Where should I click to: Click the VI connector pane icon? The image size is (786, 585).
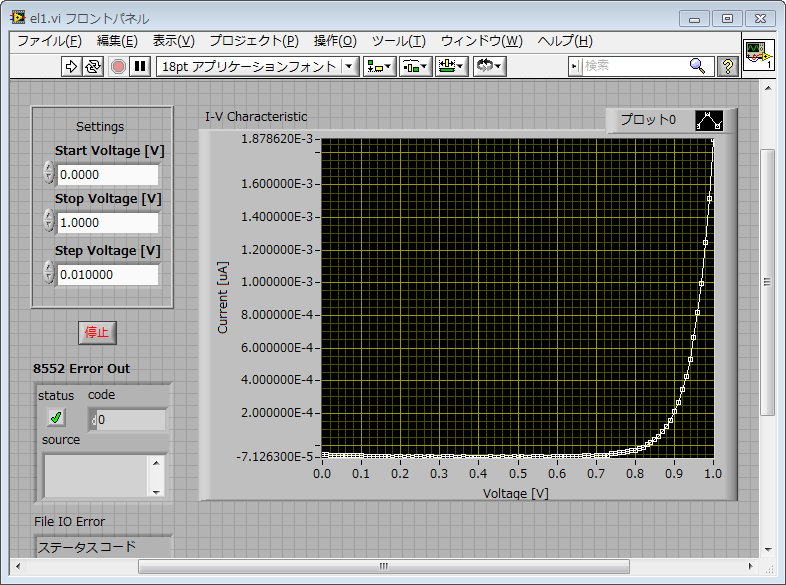pos(758,55)
